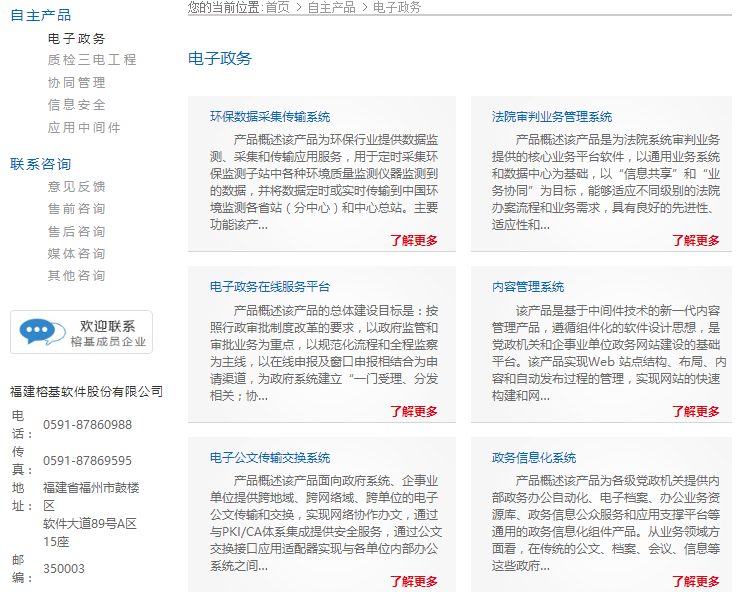
Task: Go to 信息安全 product category
Action: (x=77, y=104)
